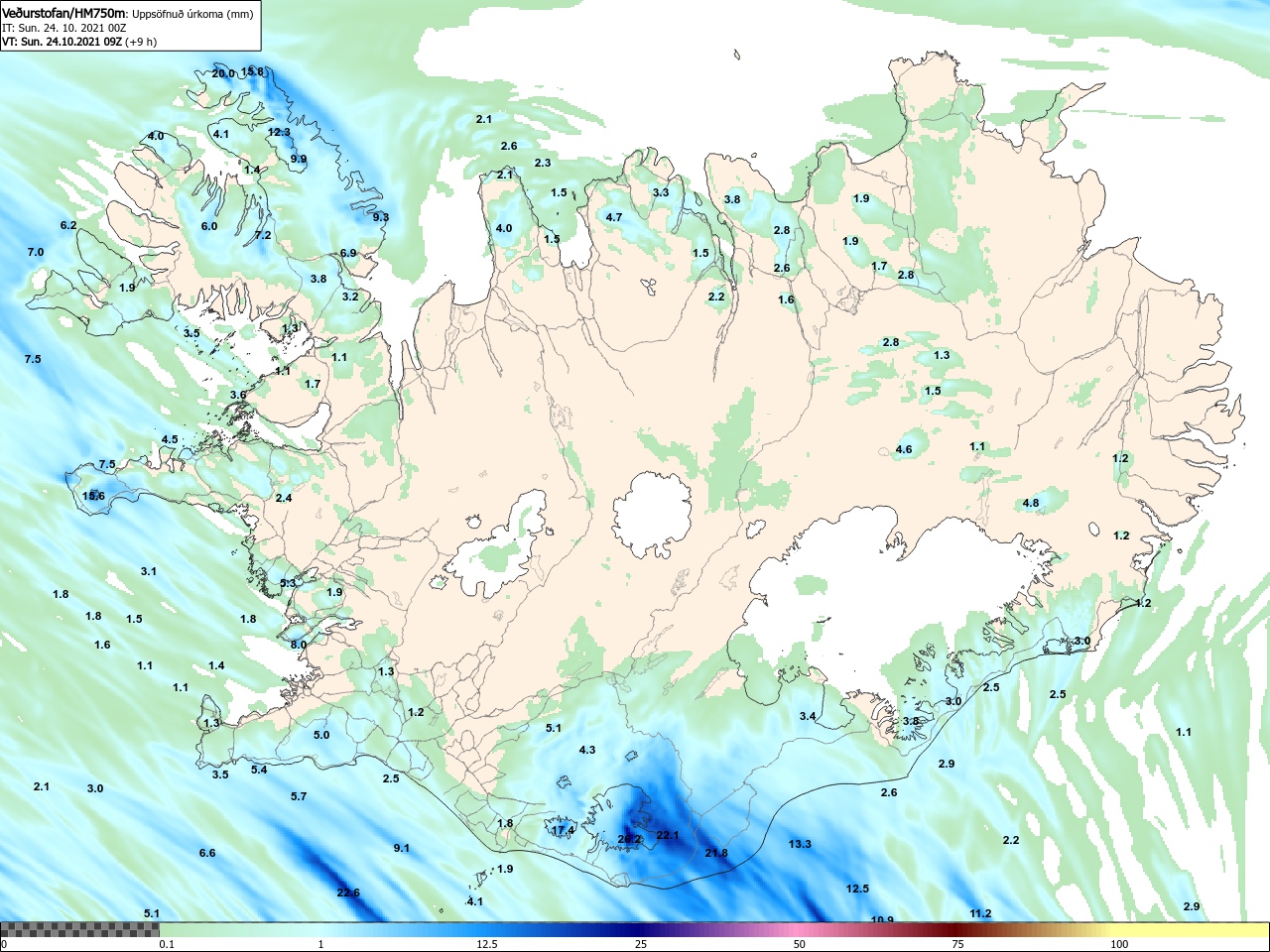Click the legend scale label 12.5

tap(487, 944)
